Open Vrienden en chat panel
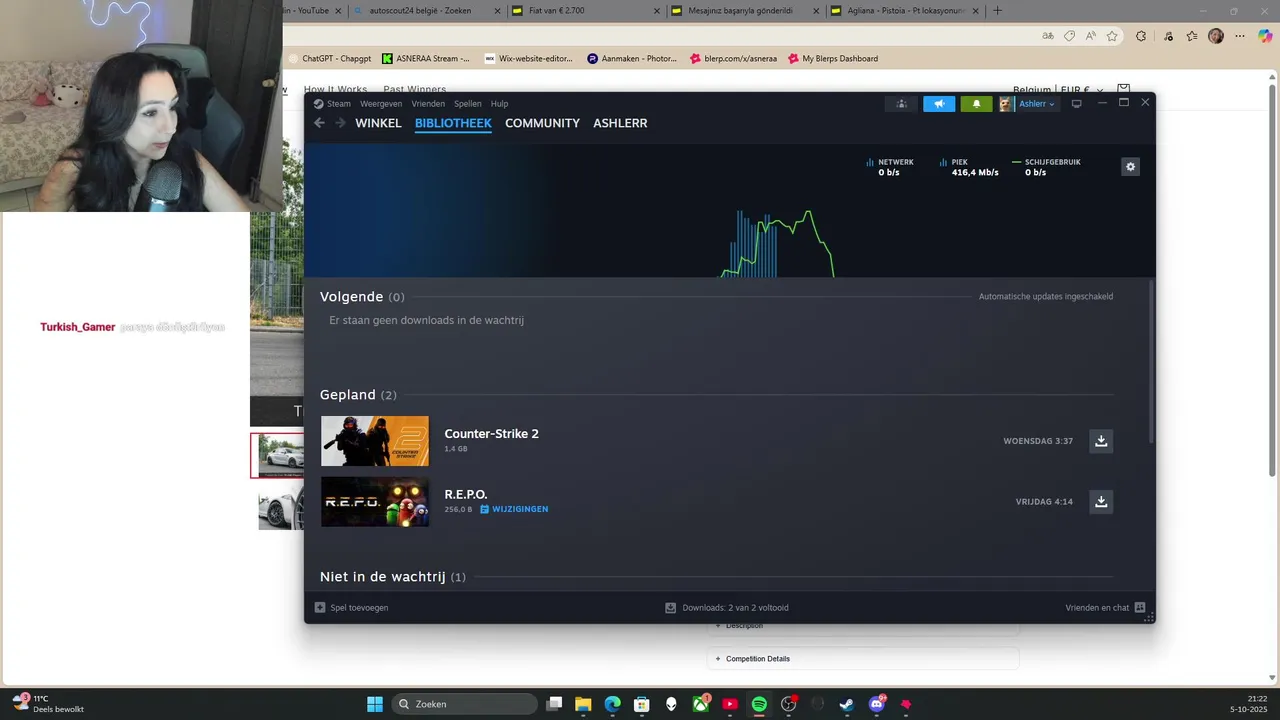 (1105, 608)
